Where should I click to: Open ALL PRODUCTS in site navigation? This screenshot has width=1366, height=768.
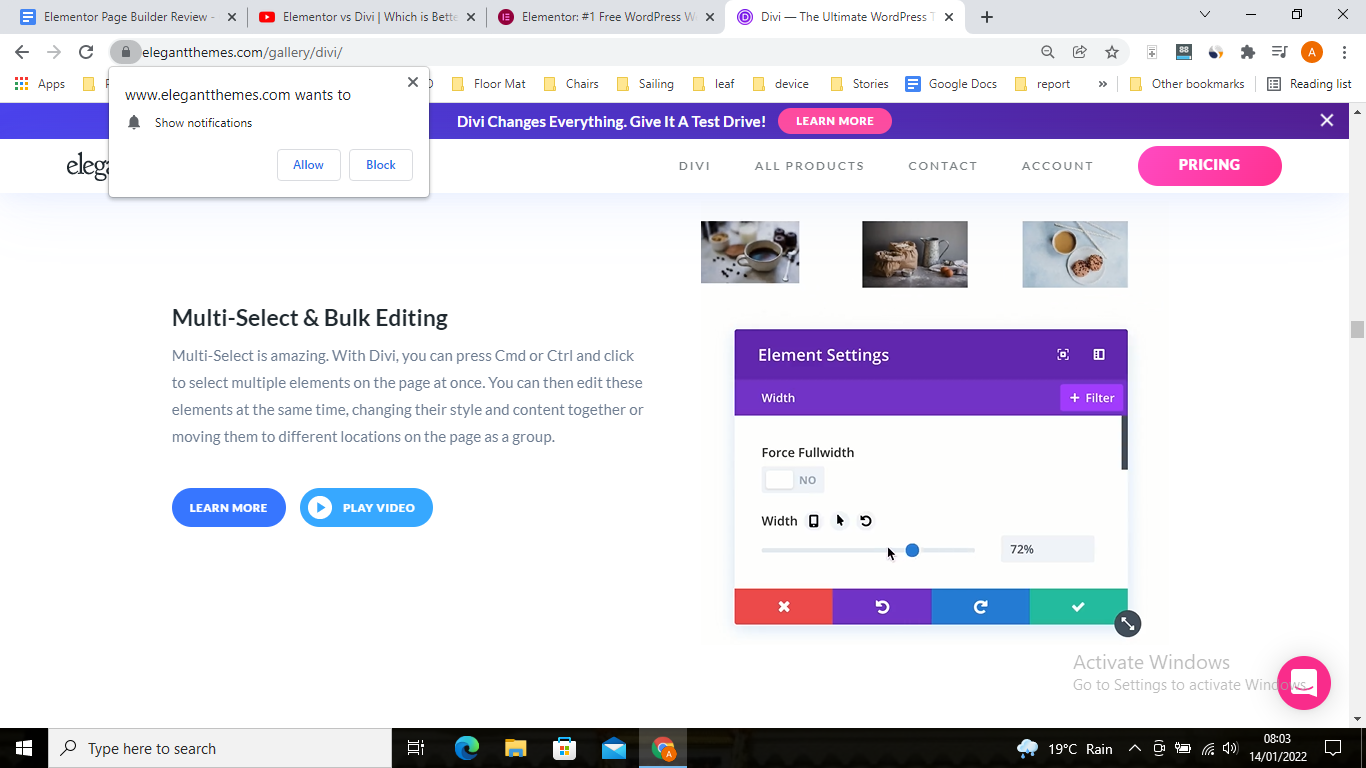coord(809,166)
